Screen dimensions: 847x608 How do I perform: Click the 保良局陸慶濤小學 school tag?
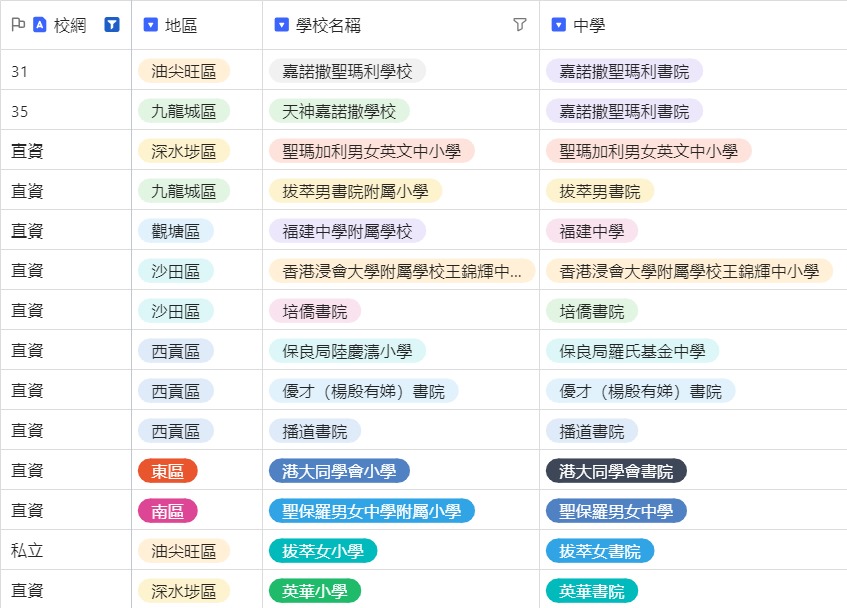(x=347, y=351)
